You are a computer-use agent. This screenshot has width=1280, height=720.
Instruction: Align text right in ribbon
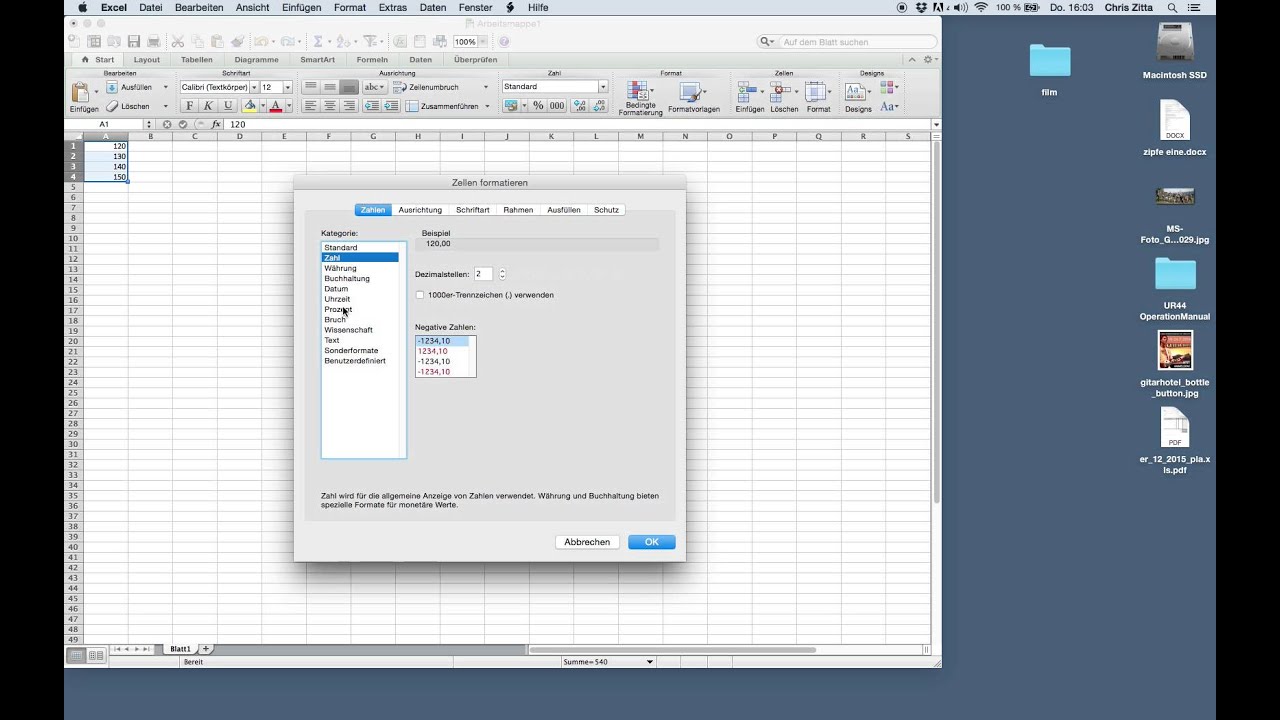click(x=349, y=105)
